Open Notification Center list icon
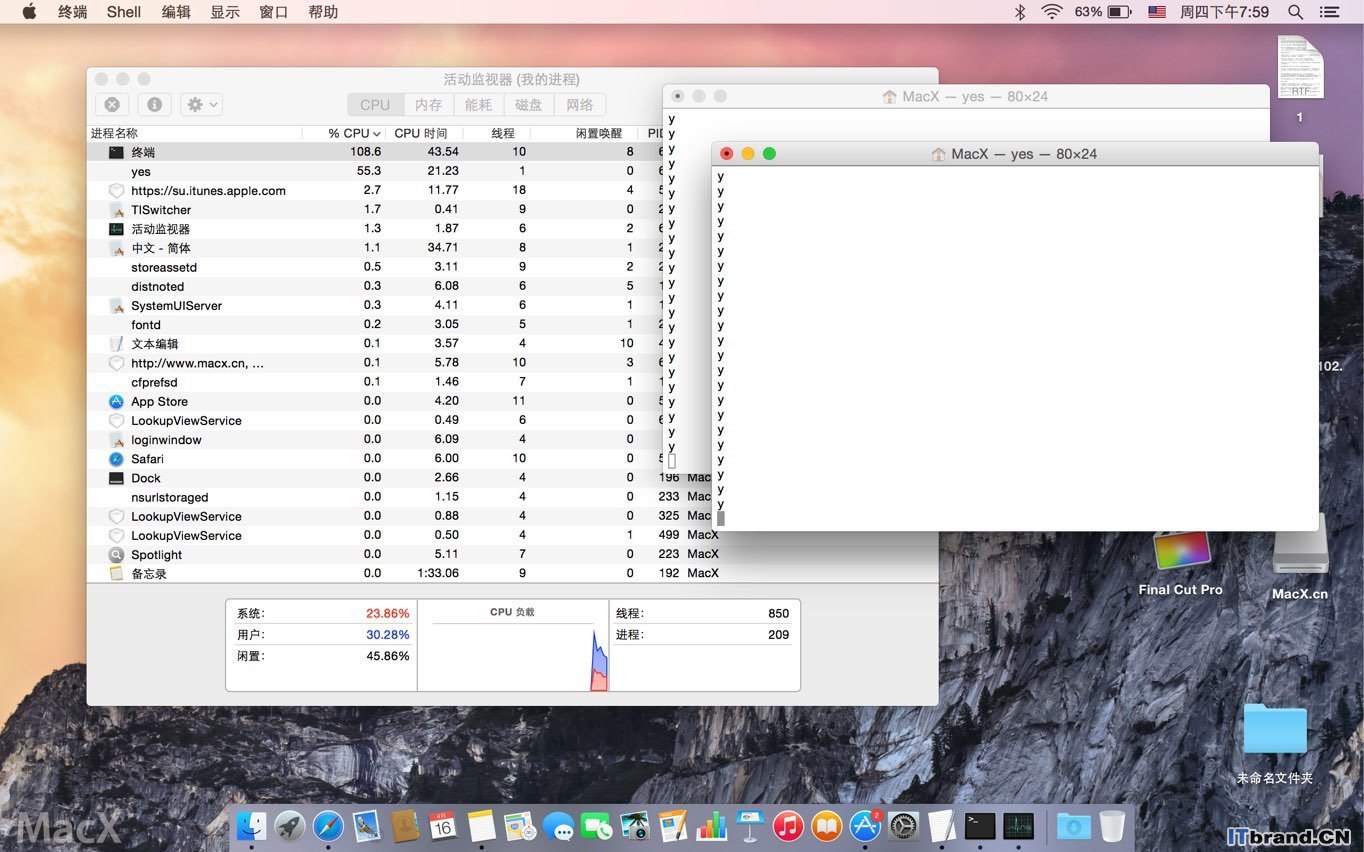This screenshot has height=852, width=1364. (x=1329, y=12)
